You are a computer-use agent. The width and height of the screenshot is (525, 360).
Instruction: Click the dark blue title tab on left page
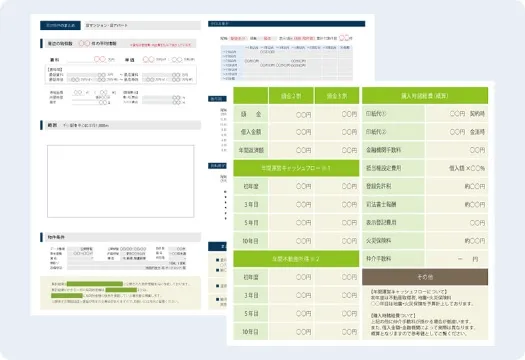[x=60, y=25]
